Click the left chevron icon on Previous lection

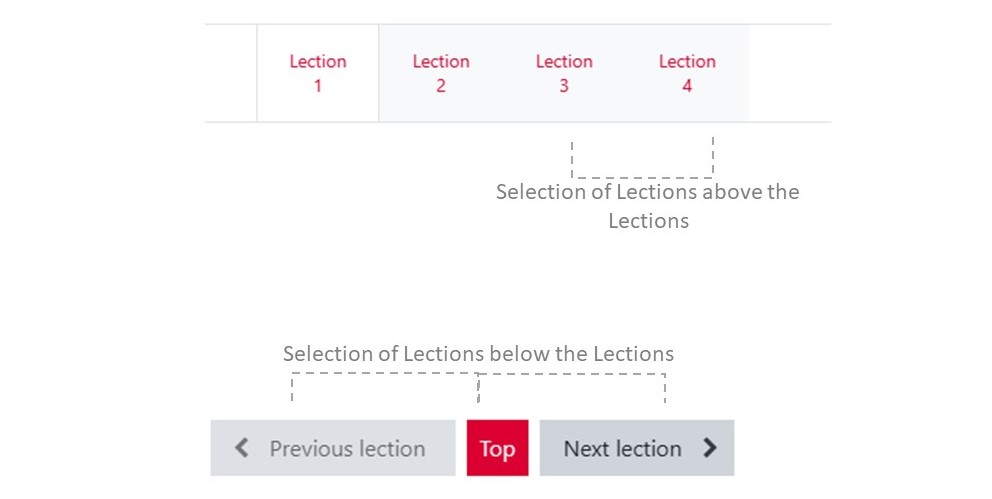click(x=241, y=449)
